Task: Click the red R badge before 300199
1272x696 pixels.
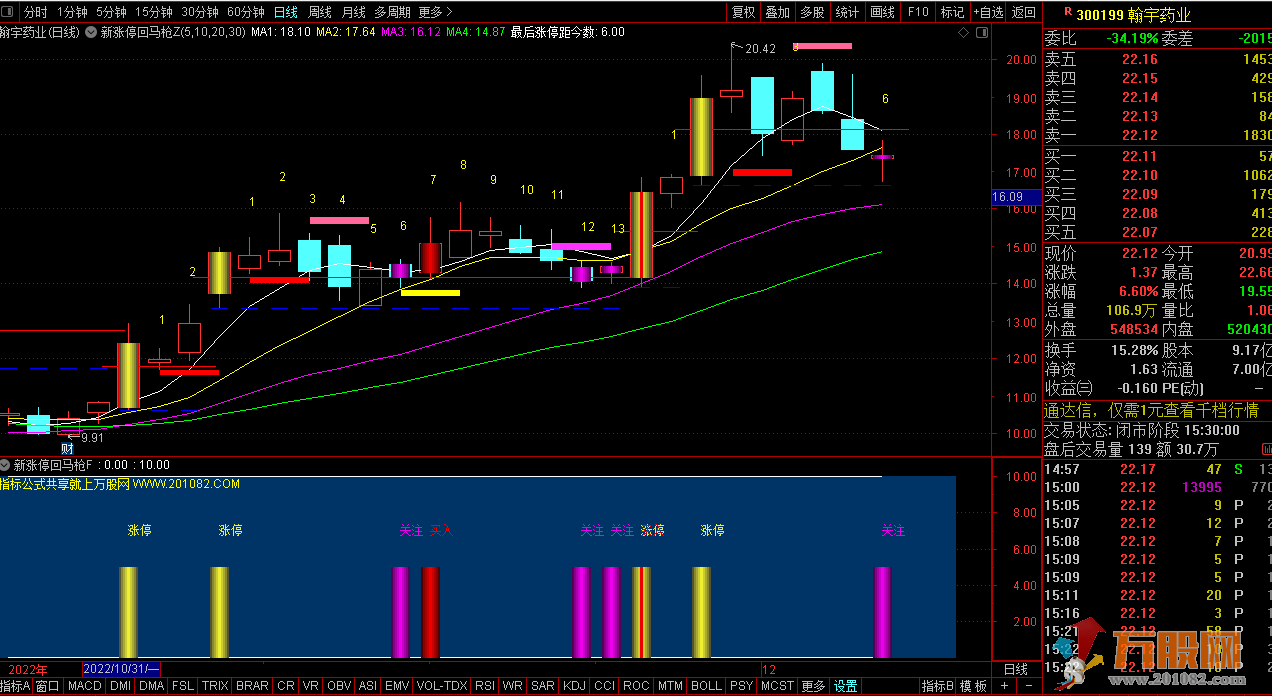Action: point(1068,13)
